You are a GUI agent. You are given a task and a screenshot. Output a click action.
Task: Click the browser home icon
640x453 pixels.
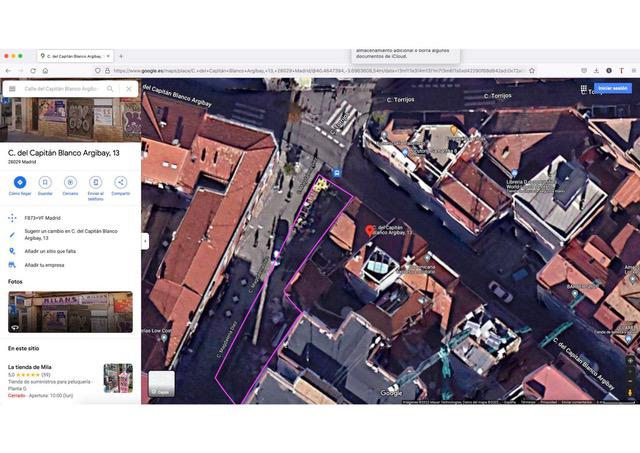coord(45,71)
